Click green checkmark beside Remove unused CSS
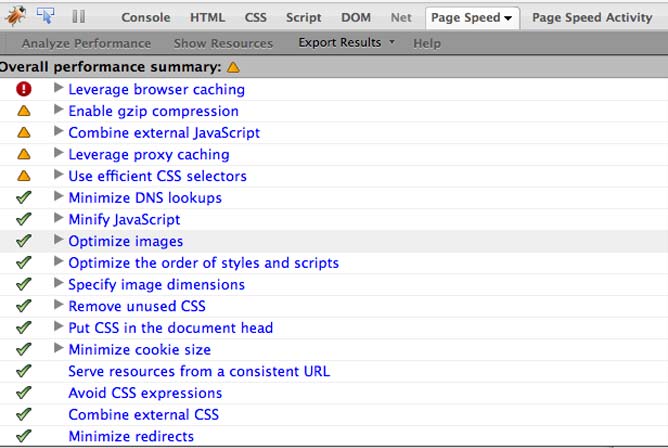This screenshot has height=448, width=668. click(x=23, y=306)
